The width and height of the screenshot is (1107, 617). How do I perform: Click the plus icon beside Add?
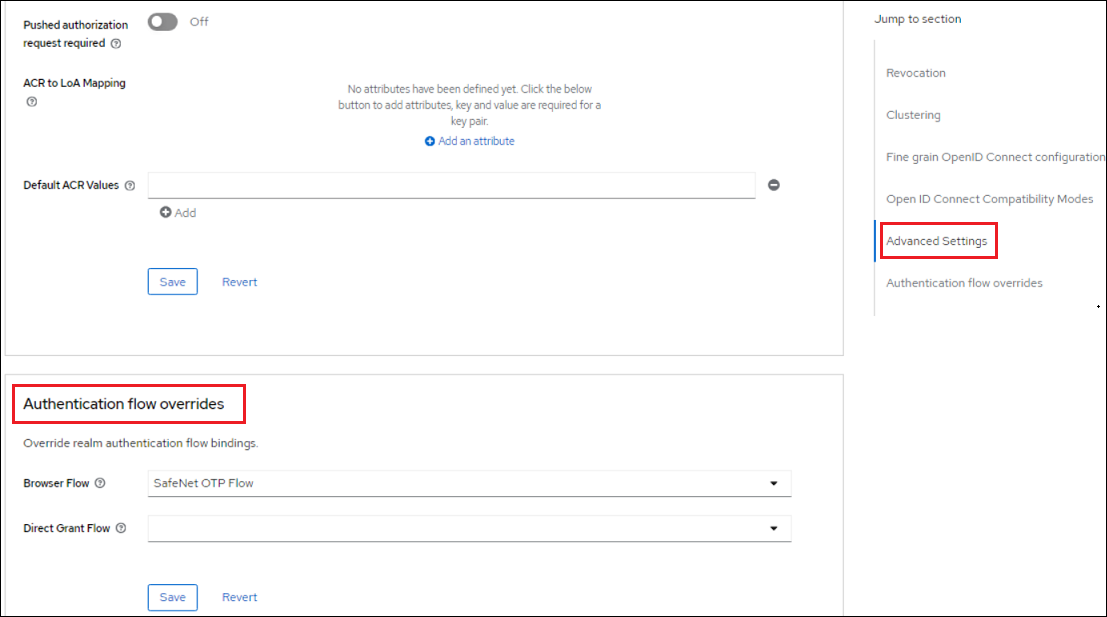166,213
